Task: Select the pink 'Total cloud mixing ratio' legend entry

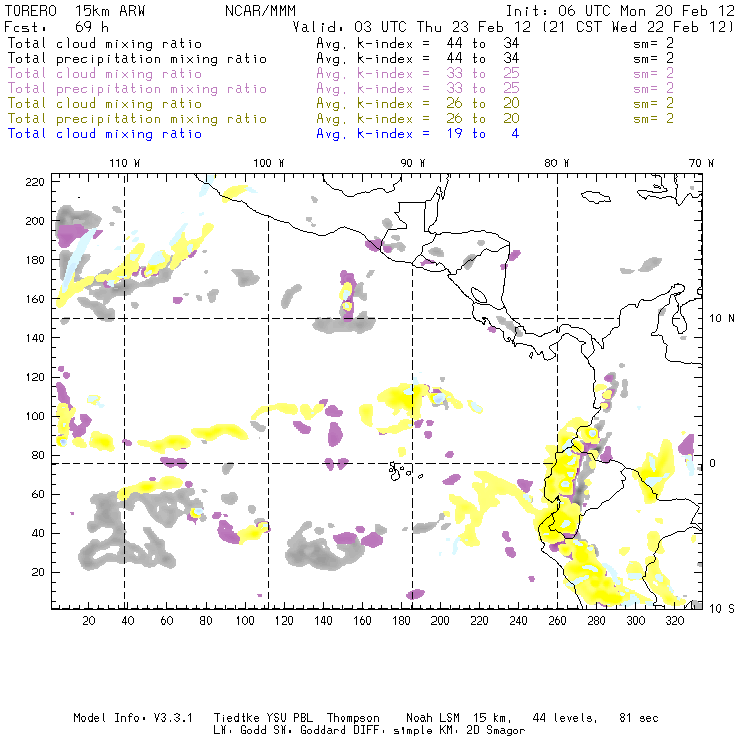Action: [x=105, y=74]
